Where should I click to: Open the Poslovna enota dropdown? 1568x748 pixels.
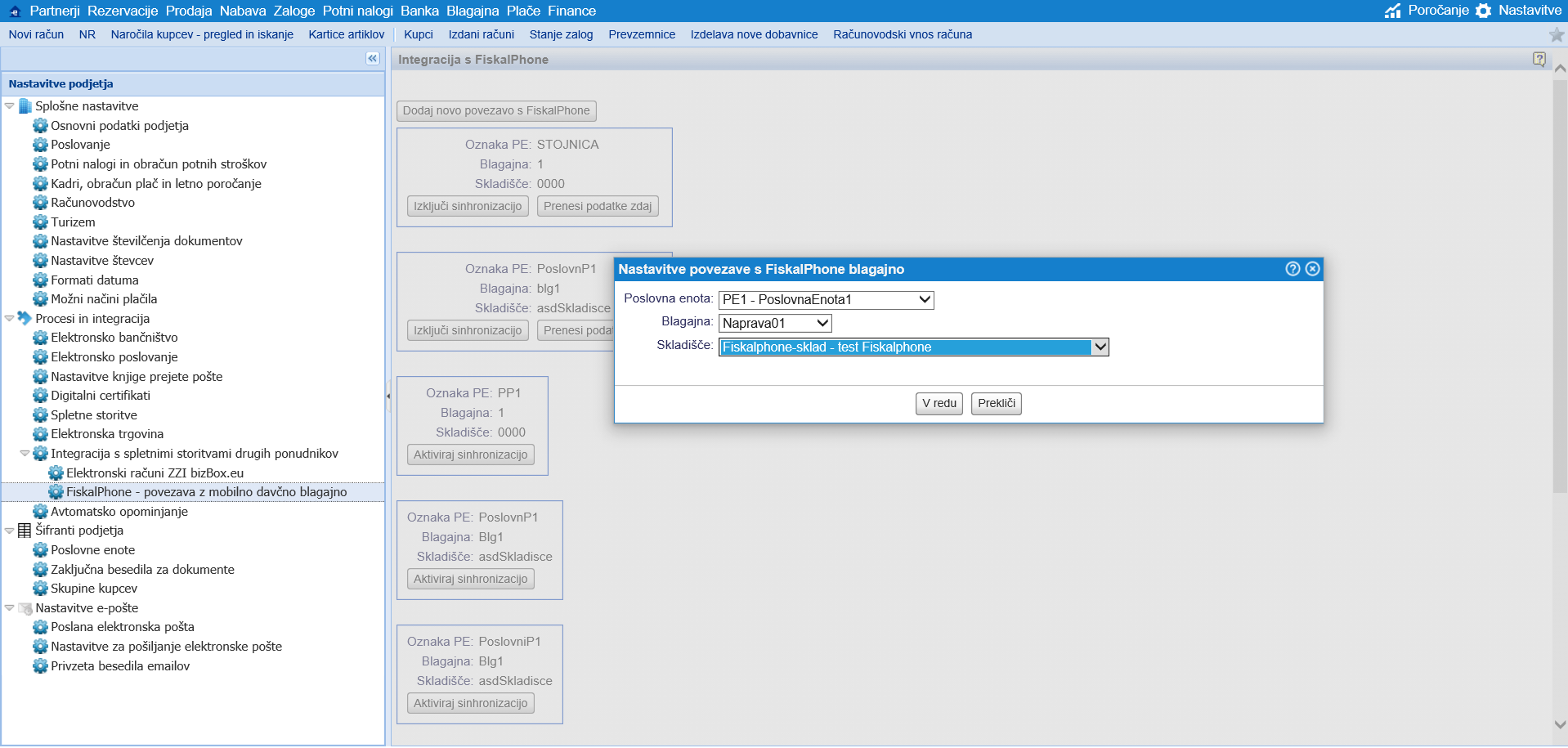(x=827, y=300)
